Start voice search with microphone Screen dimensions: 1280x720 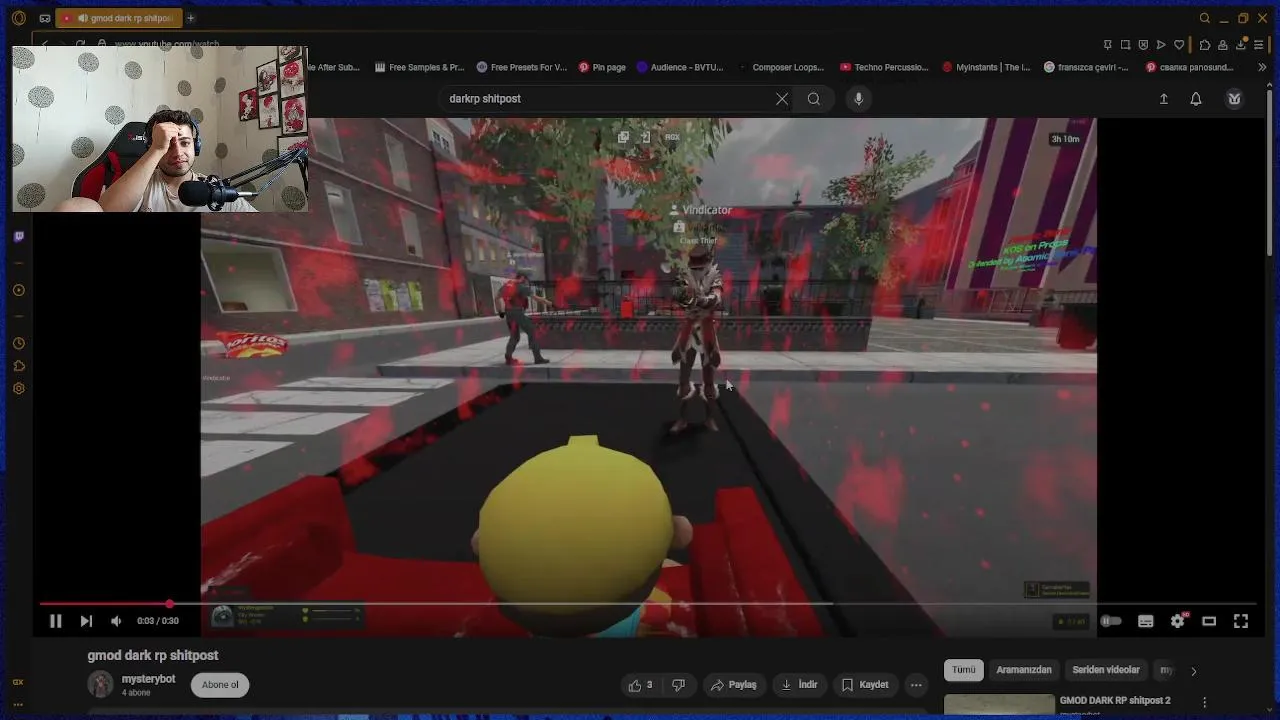pyautogui.click(x=858, y=98)
